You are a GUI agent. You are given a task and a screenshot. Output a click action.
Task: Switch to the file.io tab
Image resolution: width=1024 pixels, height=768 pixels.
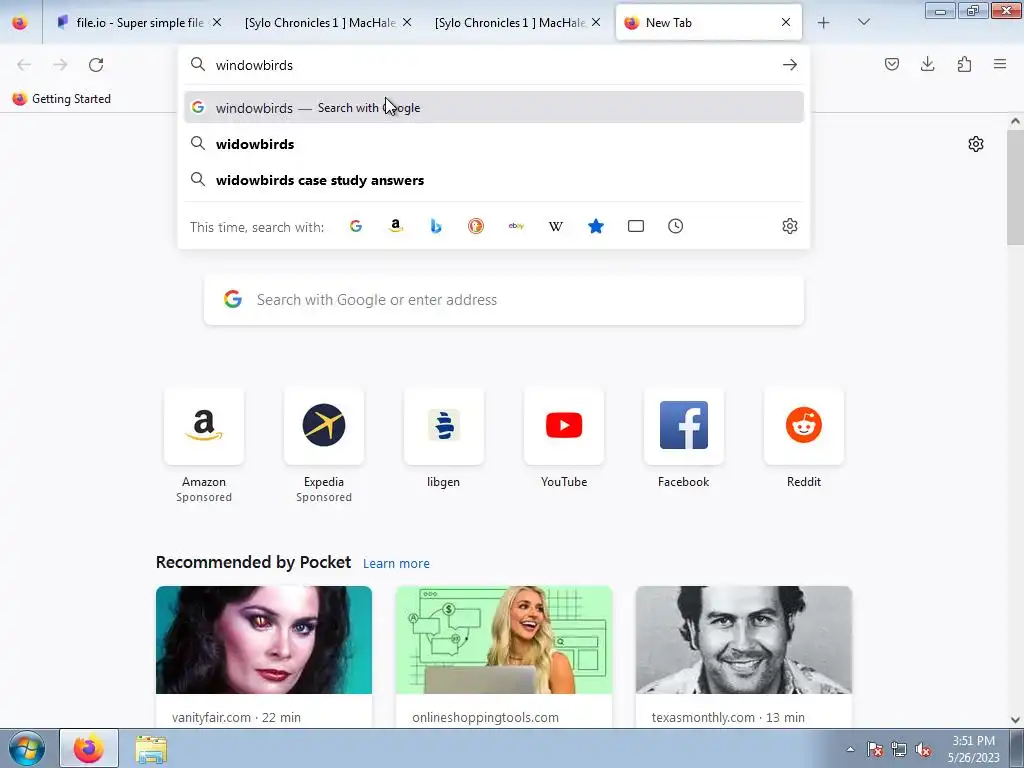click(138, 23)
